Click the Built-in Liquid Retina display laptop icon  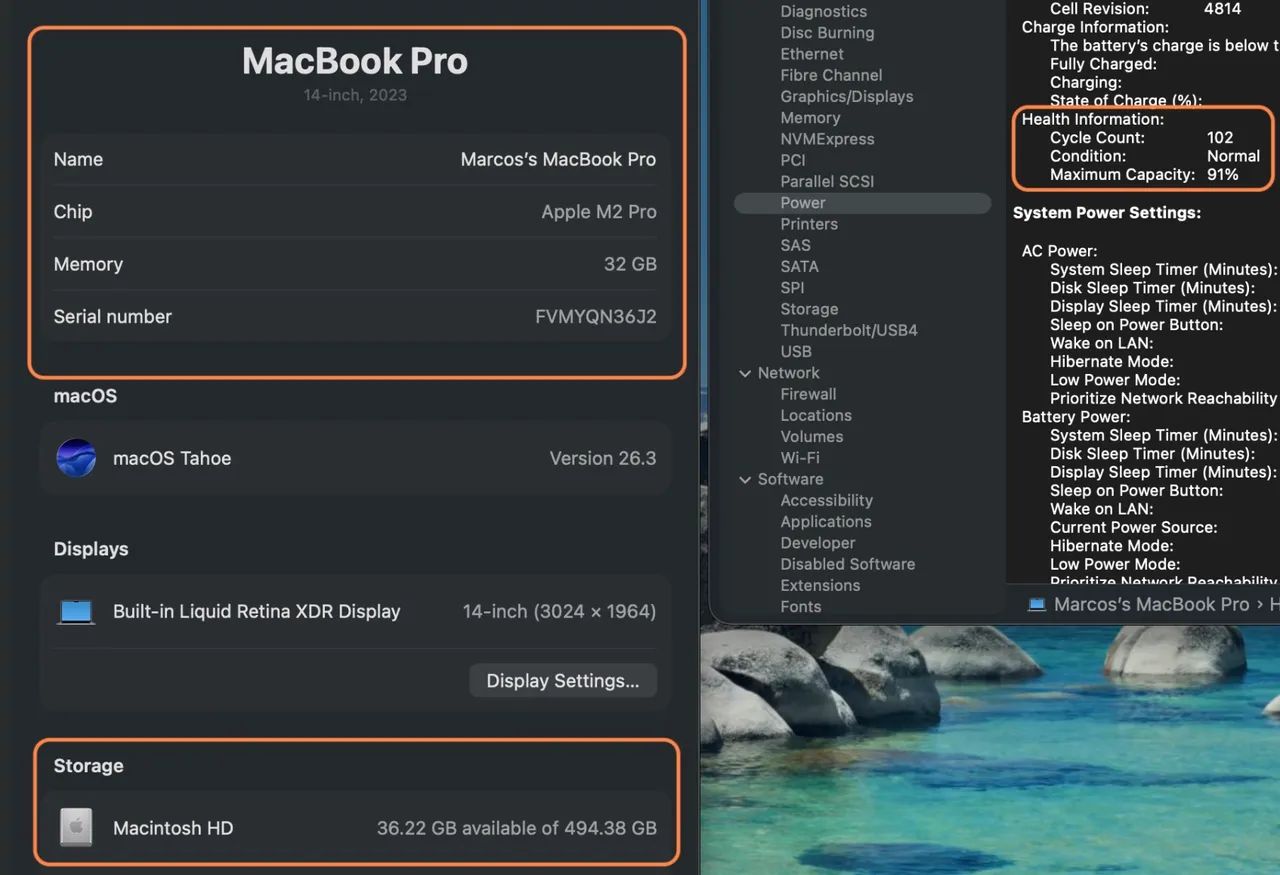point(76,611)
